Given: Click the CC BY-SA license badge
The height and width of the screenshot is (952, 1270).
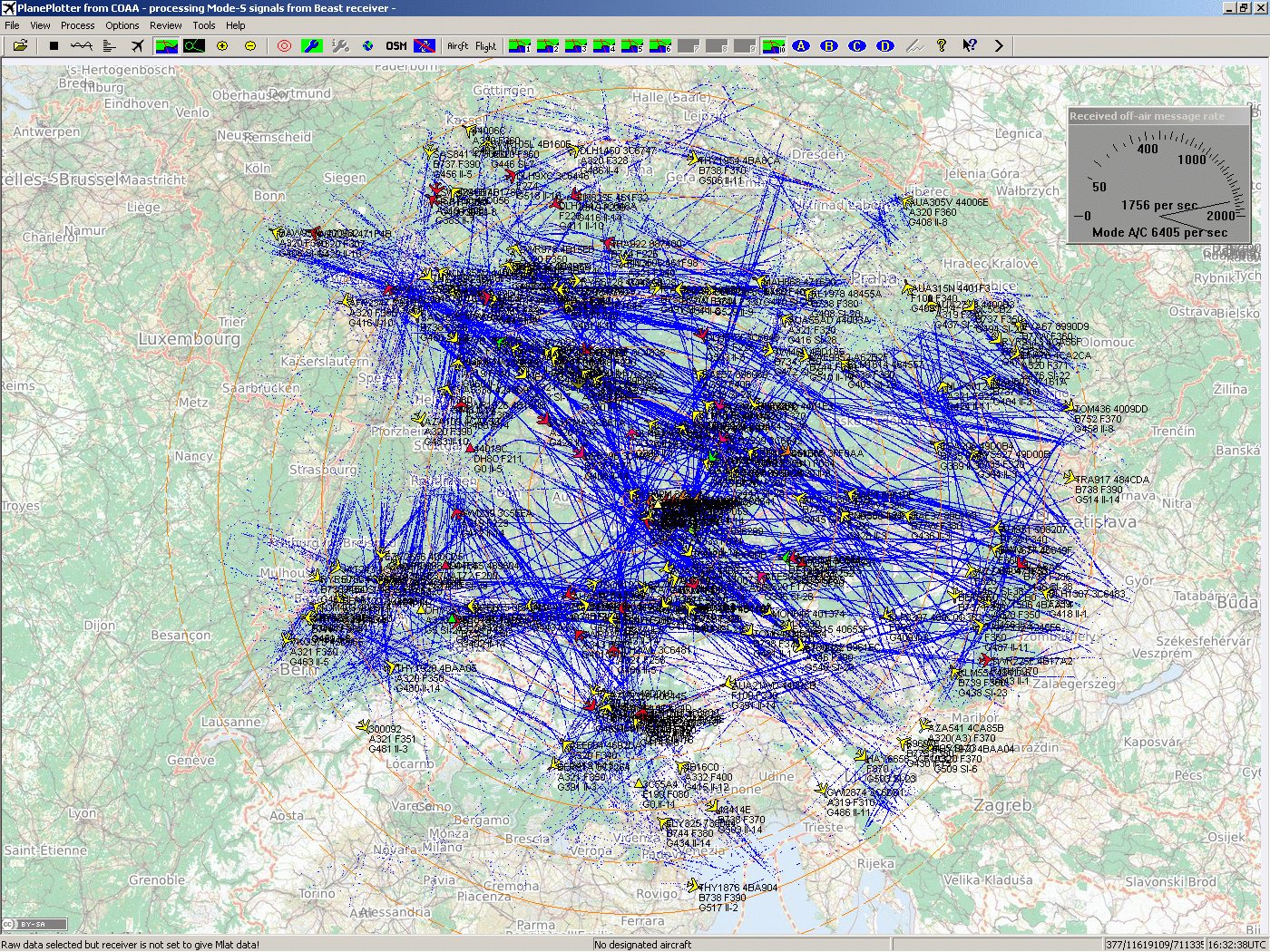Looking at the screenshot, I should (x=34, y=924).
